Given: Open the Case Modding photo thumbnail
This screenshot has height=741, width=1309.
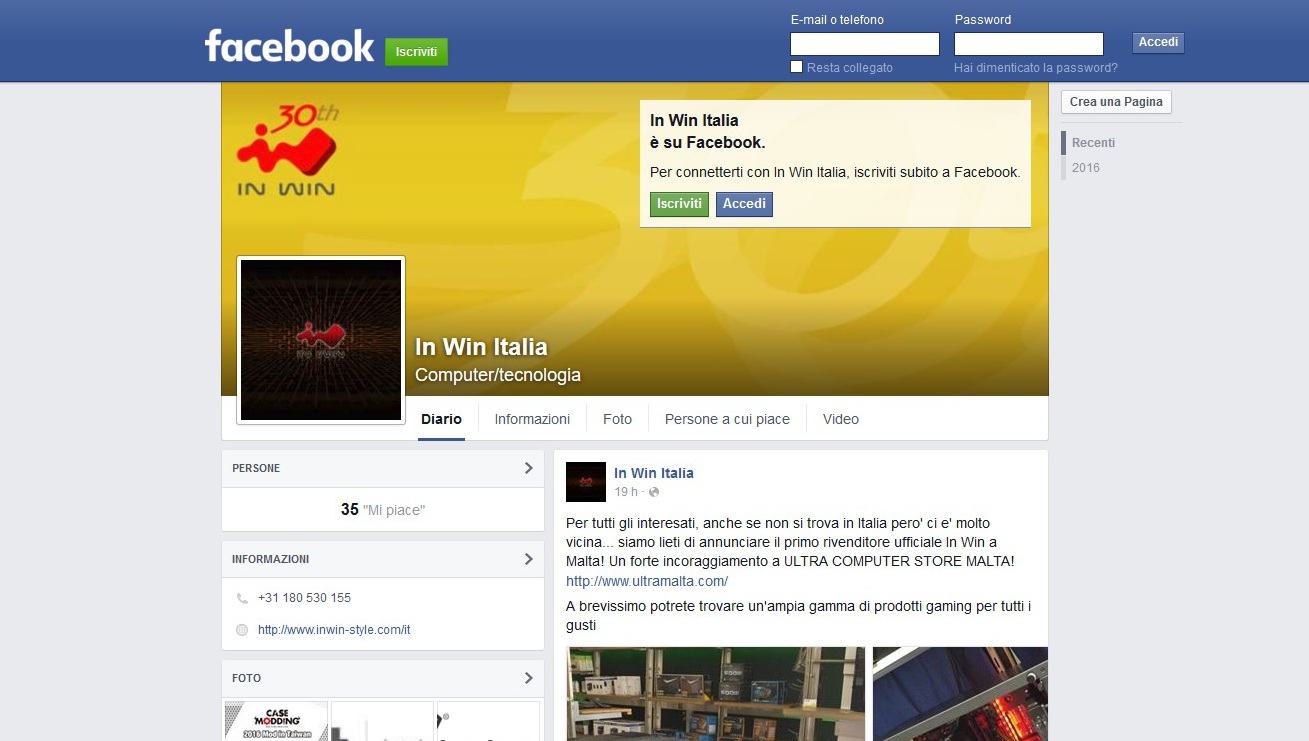Looking at the screenshot, I should pyautogui.click(x=276, y=721).
